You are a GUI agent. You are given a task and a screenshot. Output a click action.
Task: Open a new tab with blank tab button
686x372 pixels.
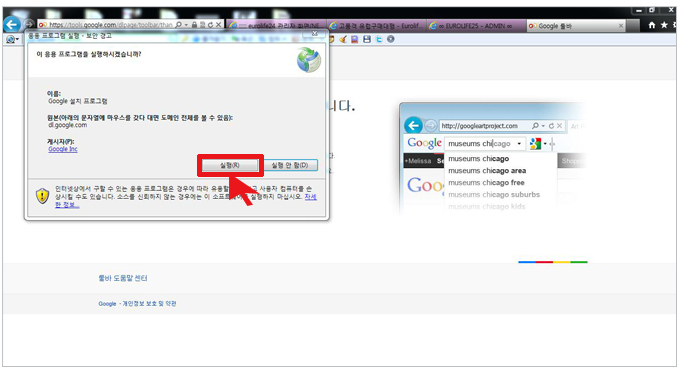[634, 26]
